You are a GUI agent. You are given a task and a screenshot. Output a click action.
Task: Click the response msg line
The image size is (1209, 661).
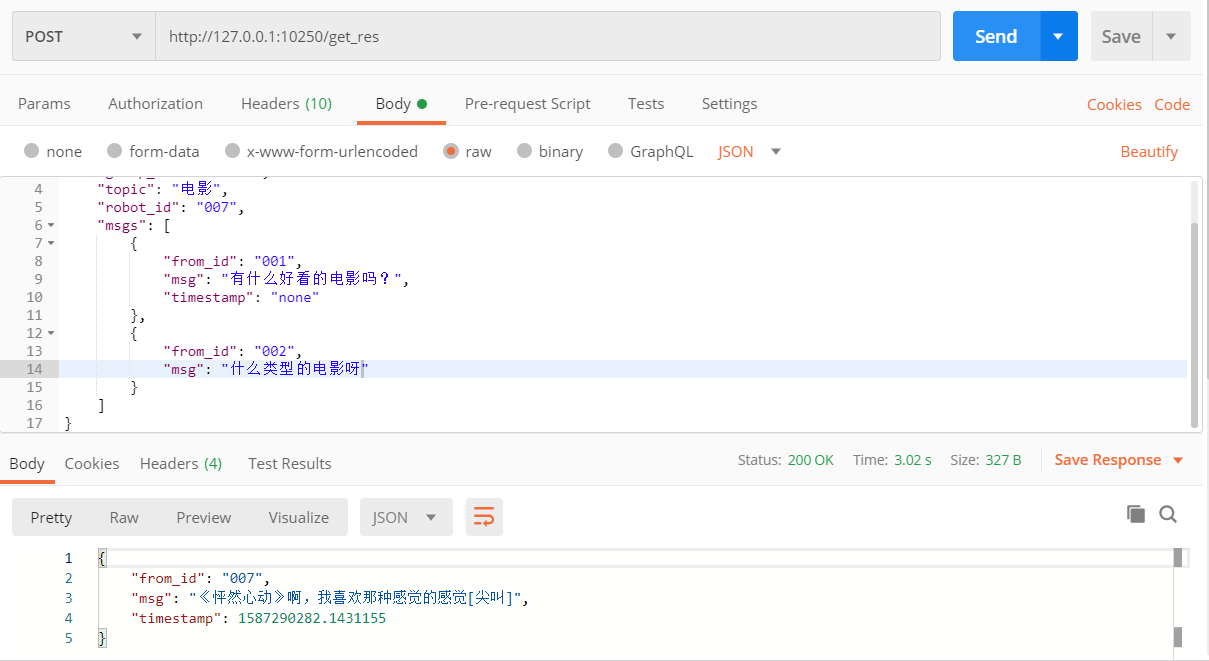(329, 598)
